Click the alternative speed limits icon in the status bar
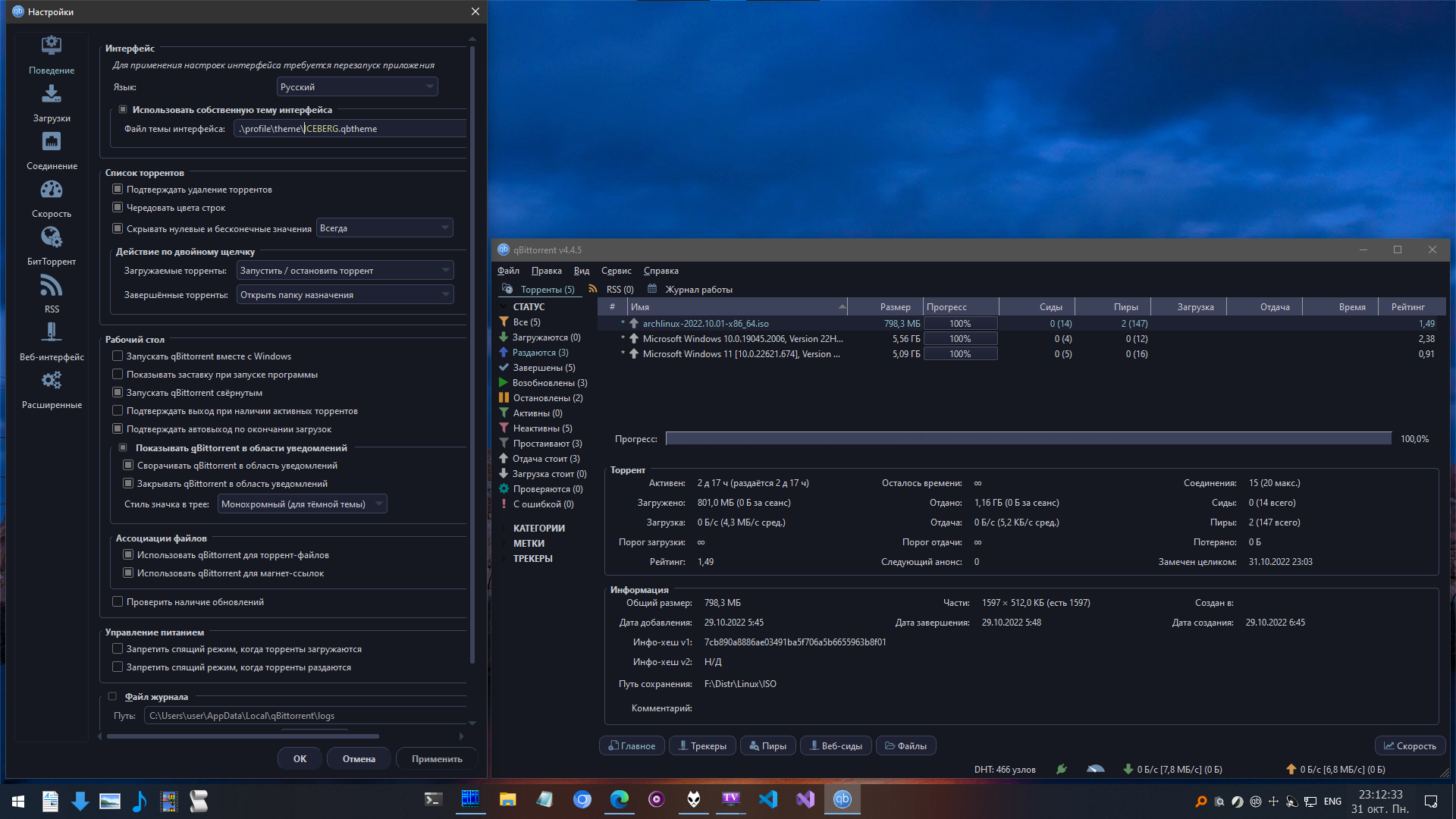 pyautogui.click(x=1095, y=769)
